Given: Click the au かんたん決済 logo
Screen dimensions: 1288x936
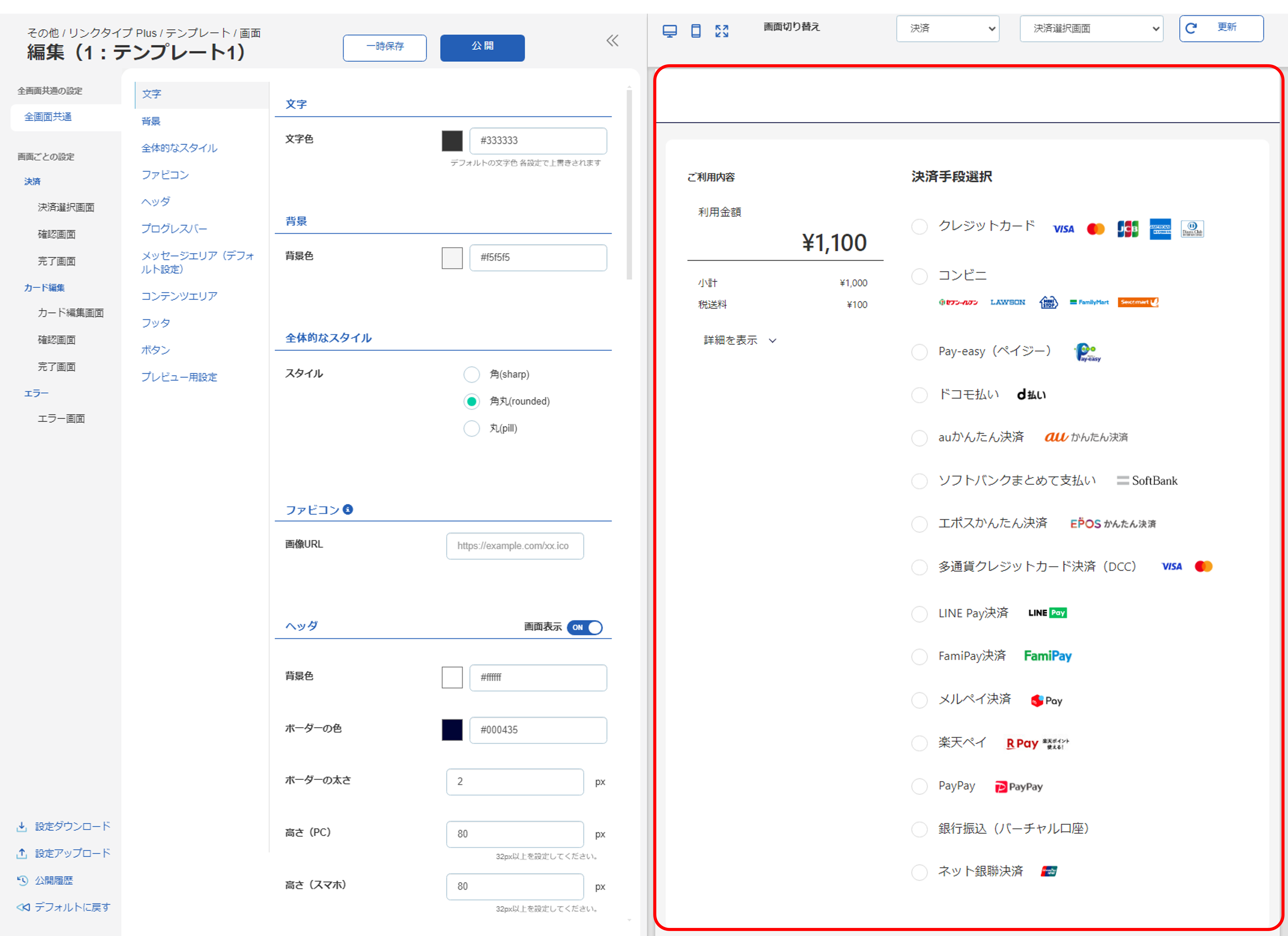Looking at the screenshot, I should 1086,437.
